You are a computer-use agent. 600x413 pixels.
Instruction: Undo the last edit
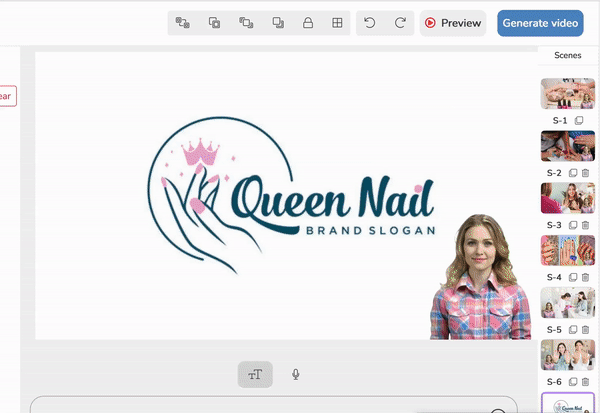pyautogui.click(x=370, y=23)
